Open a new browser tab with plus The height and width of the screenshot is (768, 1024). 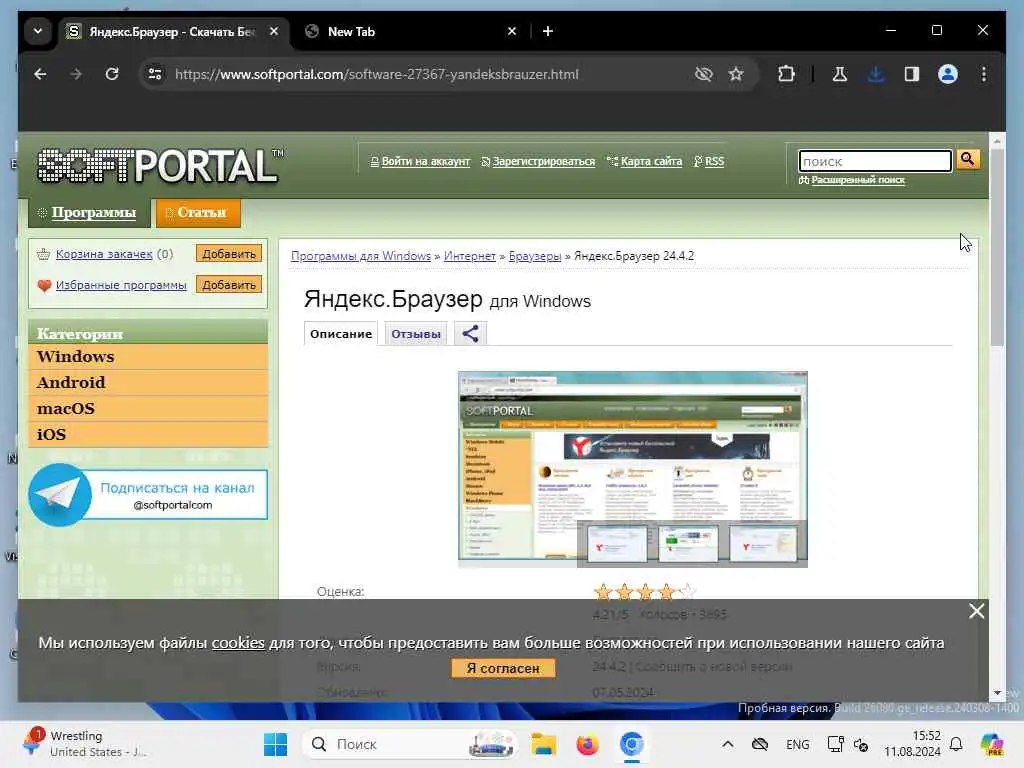pos(548,31)
